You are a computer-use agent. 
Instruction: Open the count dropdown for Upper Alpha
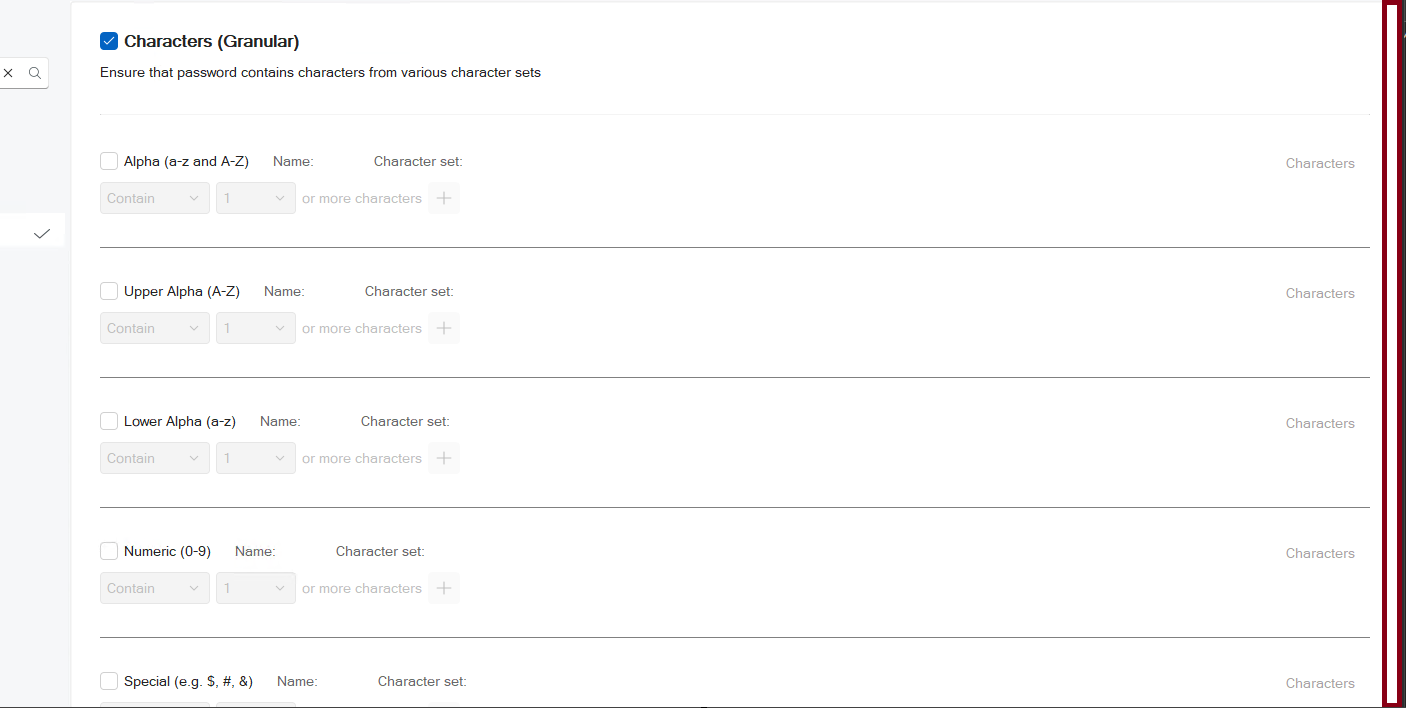(x=256, y=328)
